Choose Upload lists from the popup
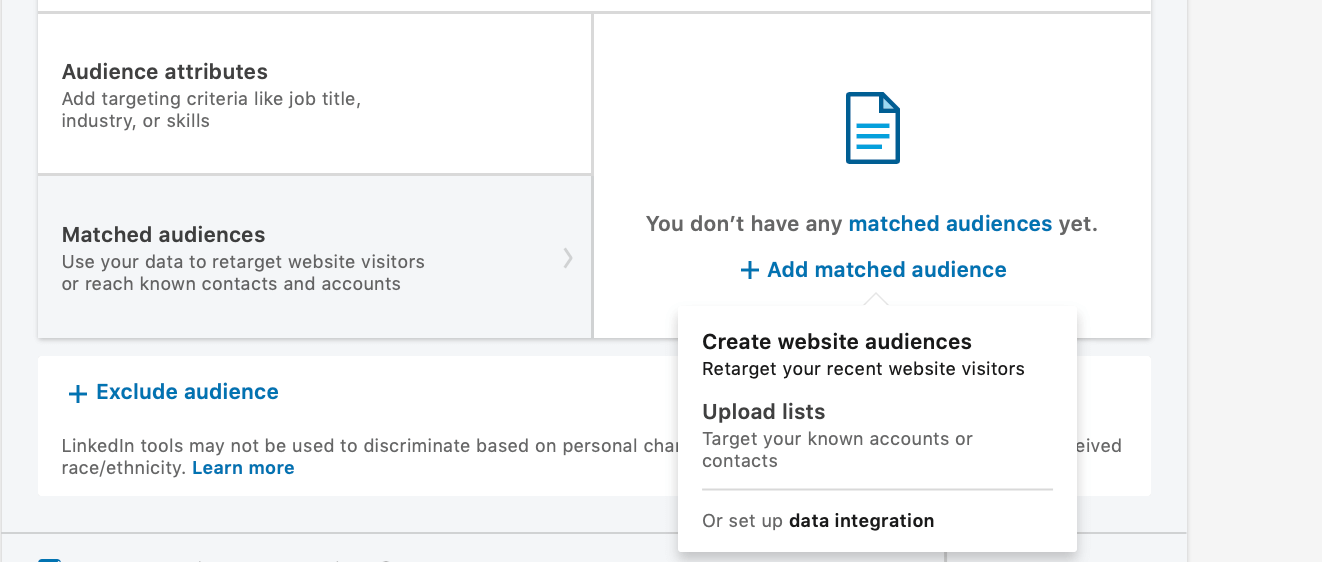1322x562 pixels. point(763,412)
